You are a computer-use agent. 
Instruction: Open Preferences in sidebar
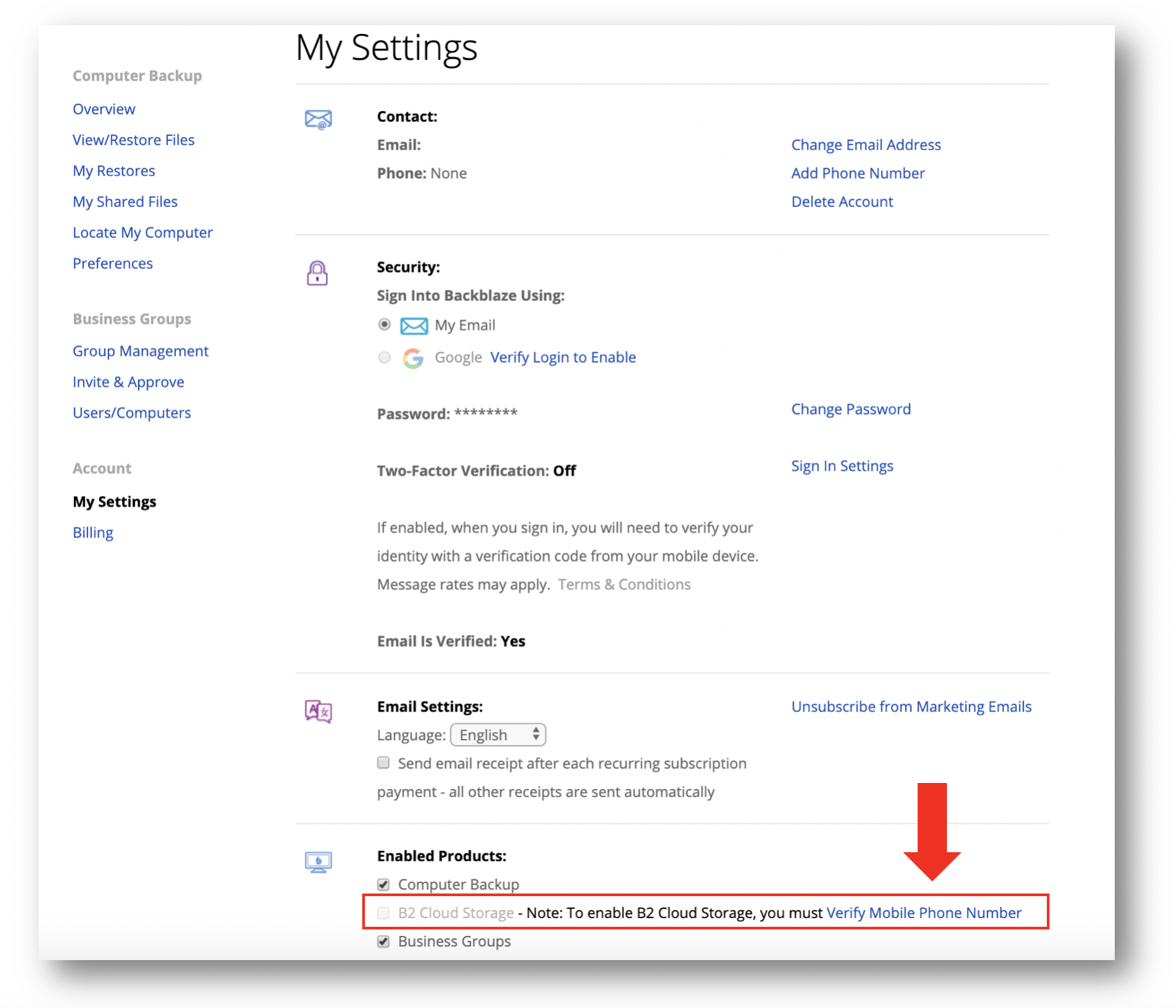coord(113,264)
